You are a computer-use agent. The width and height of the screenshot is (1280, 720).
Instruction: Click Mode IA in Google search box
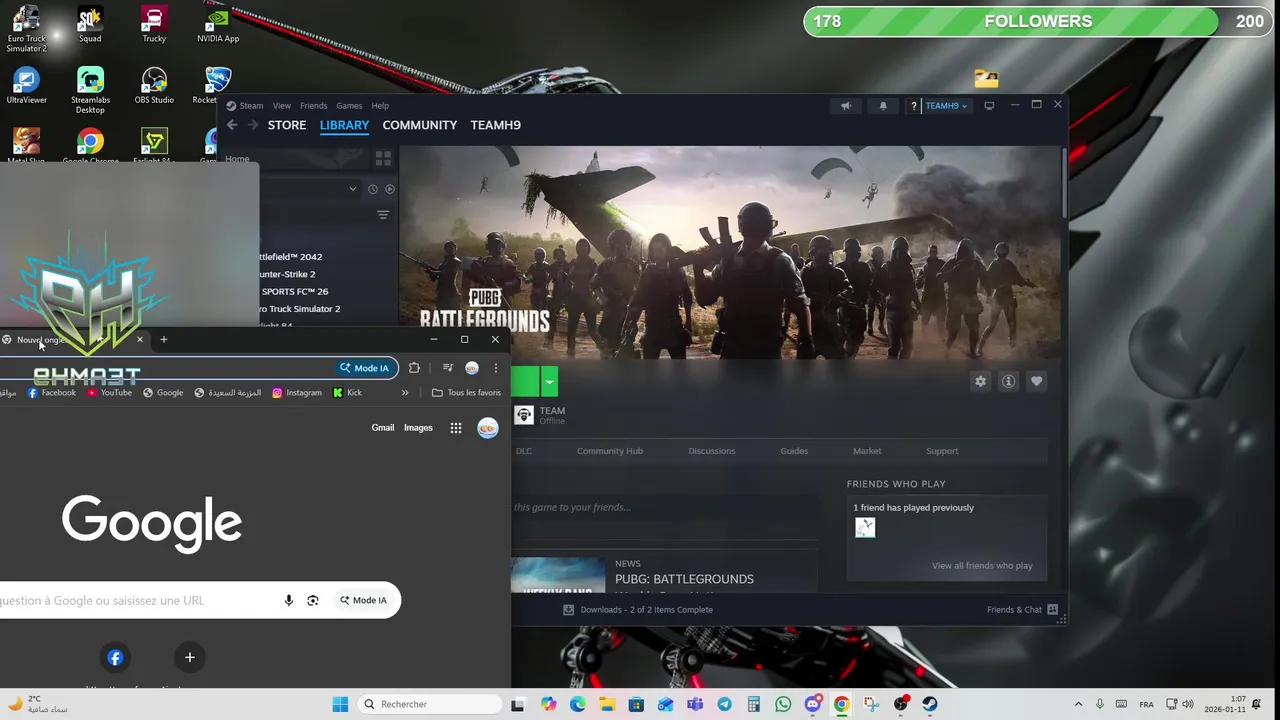[363, 600]
